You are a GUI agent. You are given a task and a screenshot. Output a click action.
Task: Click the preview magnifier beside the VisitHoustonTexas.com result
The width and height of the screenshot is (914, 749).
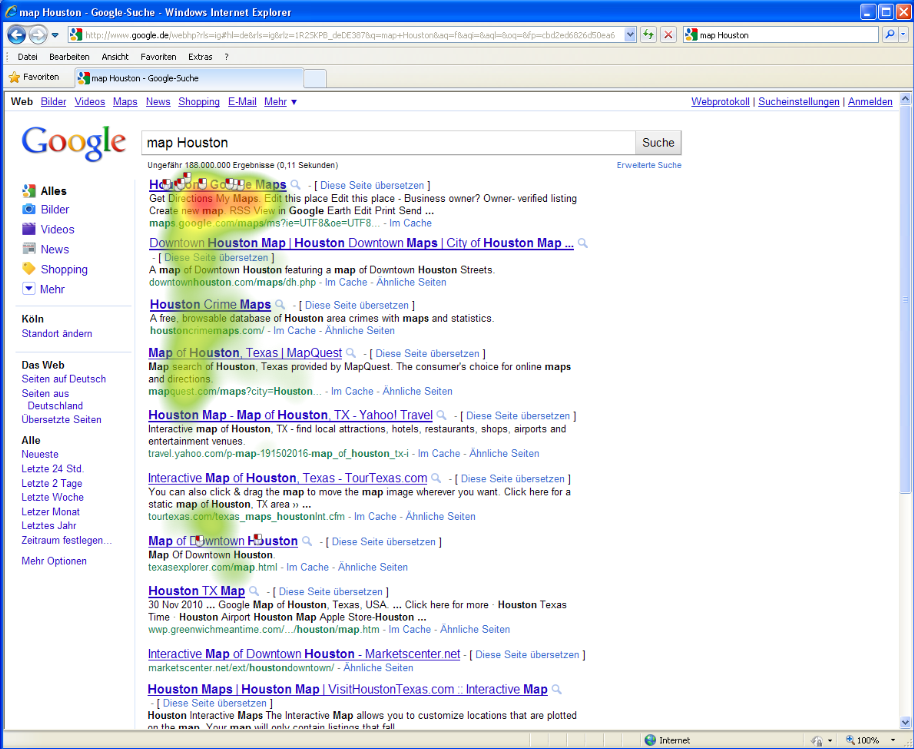[557, 690]
